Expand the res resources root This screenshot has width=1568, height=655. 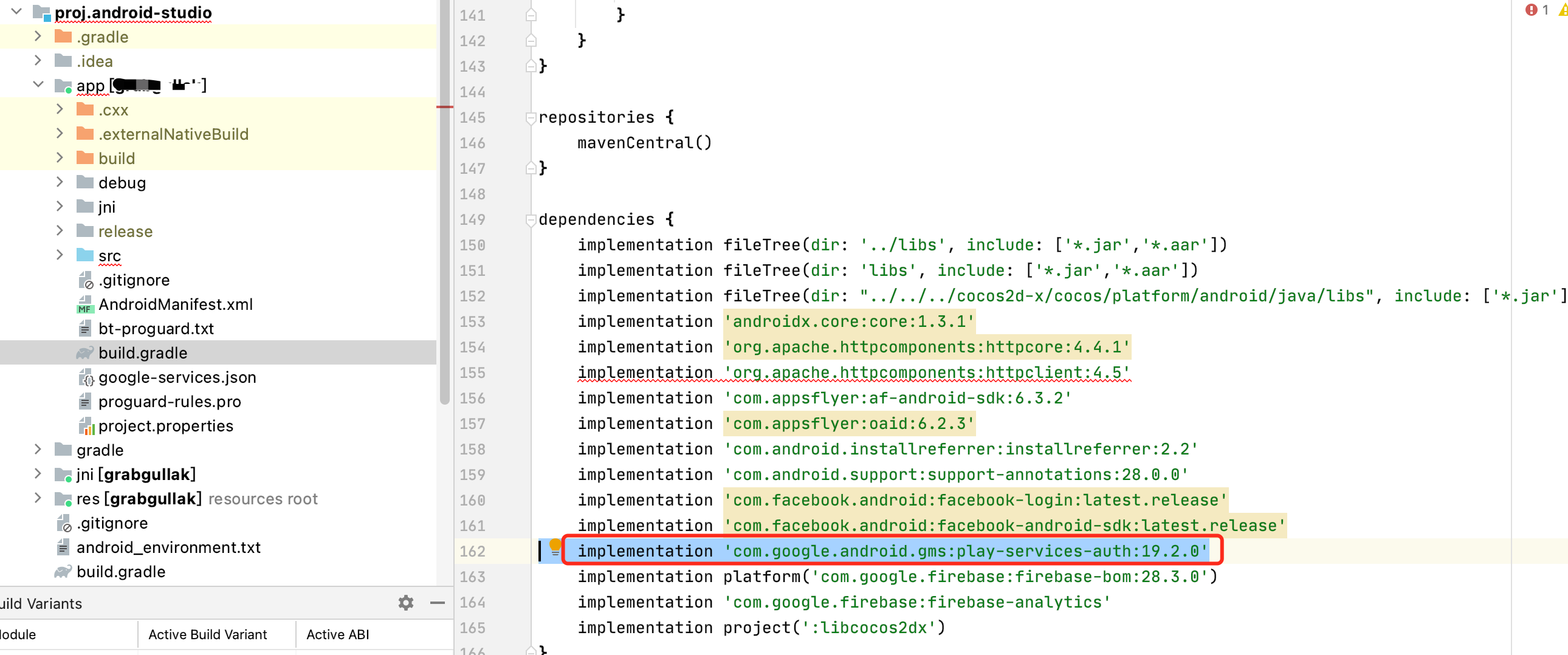click(38, 498)
